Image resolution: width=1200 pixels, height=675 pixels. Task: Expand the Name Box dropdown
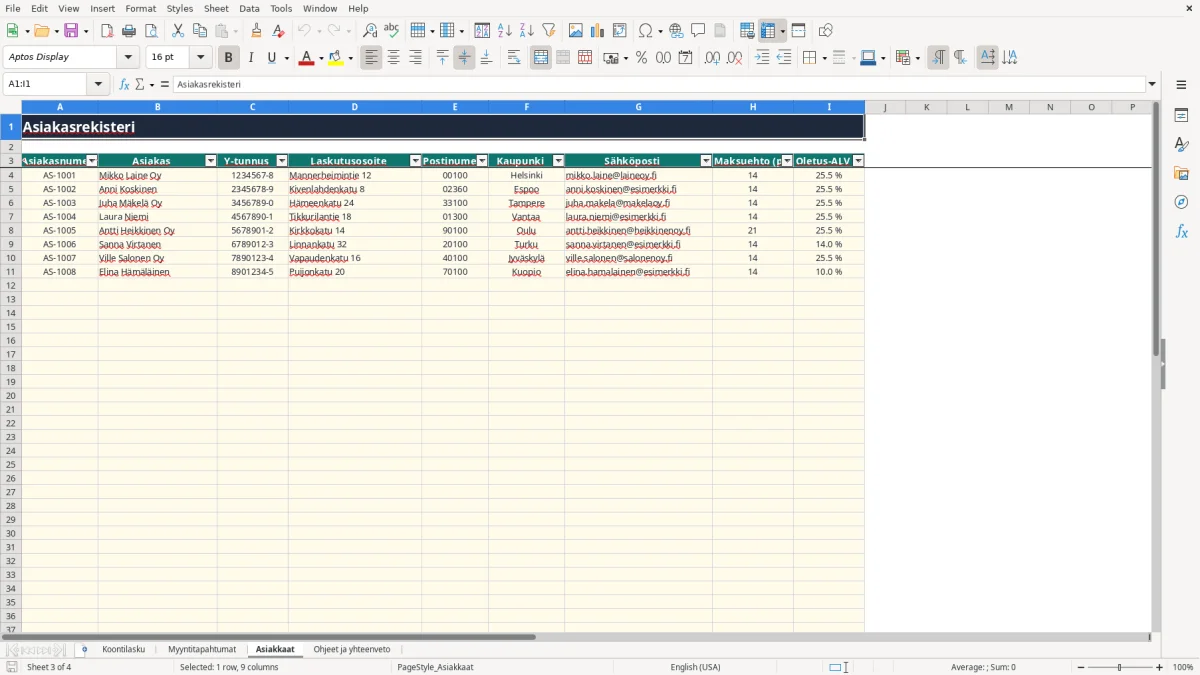[x=99, y=84]
